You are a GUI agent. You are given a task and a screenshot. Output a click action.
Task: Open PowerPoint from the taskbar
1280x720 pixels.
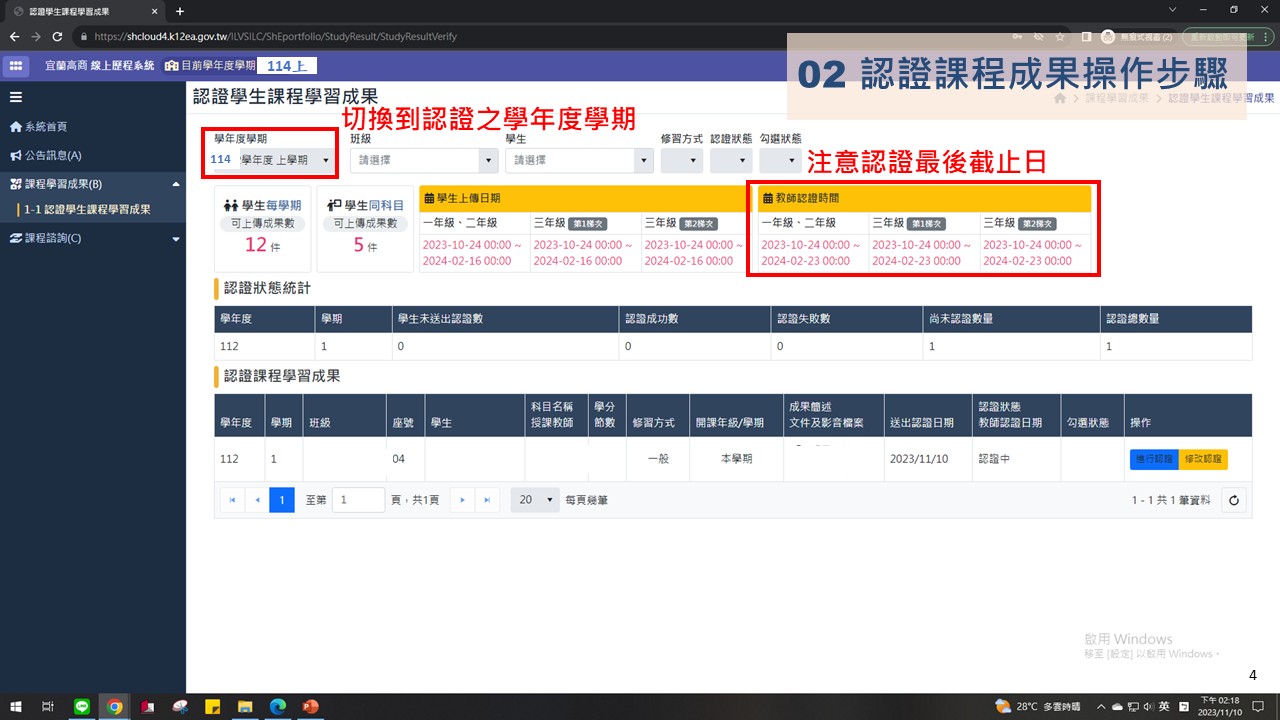coord(309,706)
